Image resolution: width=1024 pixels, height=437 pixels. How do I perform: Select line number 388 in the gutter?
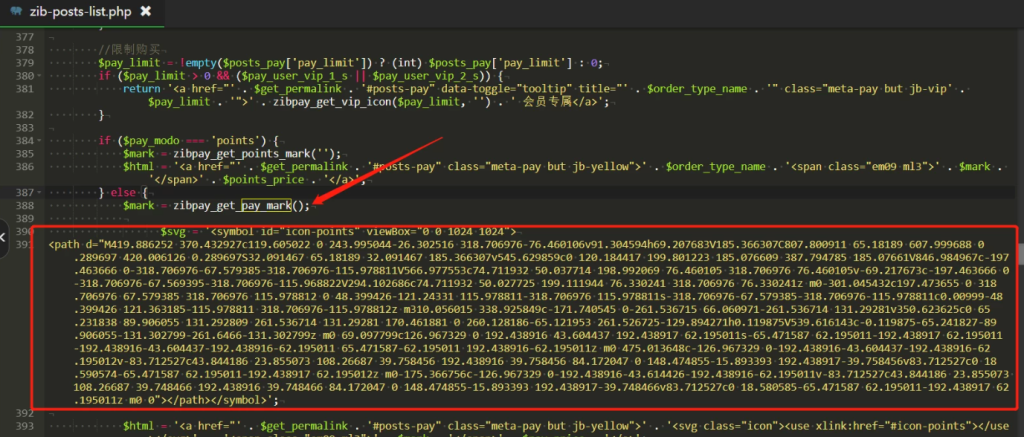pos(21,205)
